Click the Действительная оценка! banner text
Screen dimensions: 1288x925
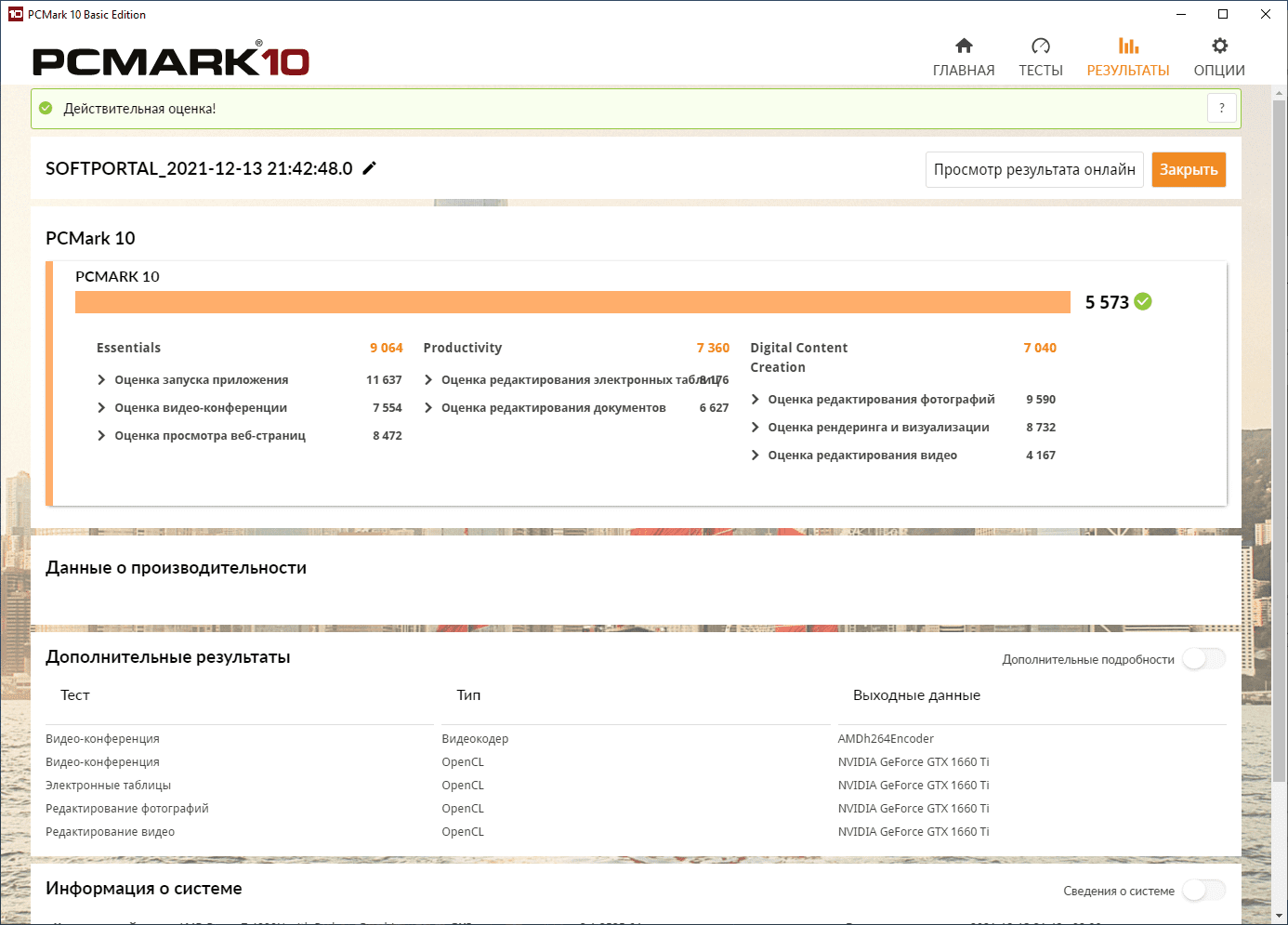139,109
